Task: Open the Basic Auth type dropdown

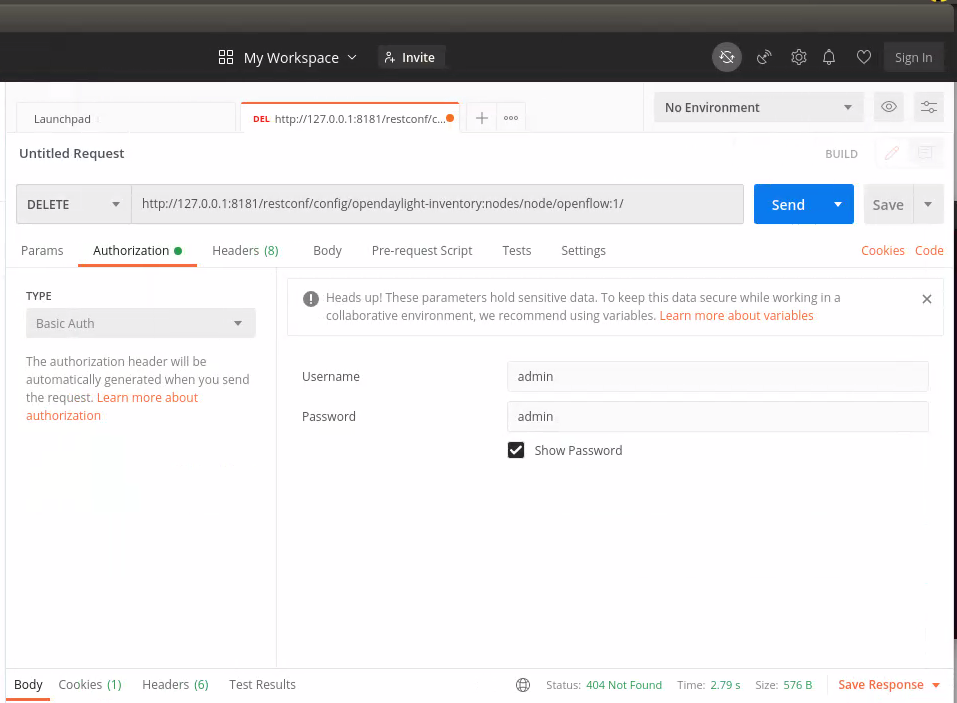Action: click(x=140, y=323)
